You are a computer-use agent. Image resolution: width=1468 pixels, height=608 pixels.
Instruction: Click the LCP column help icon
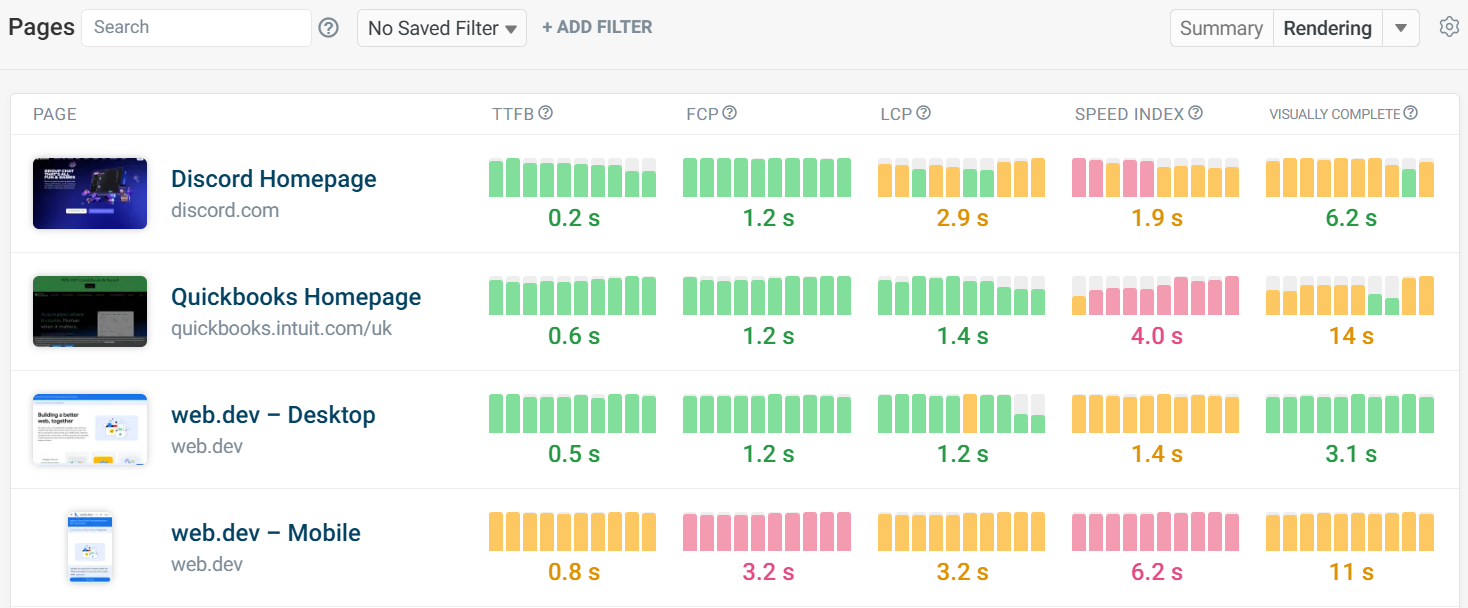[x=925, y=113]
